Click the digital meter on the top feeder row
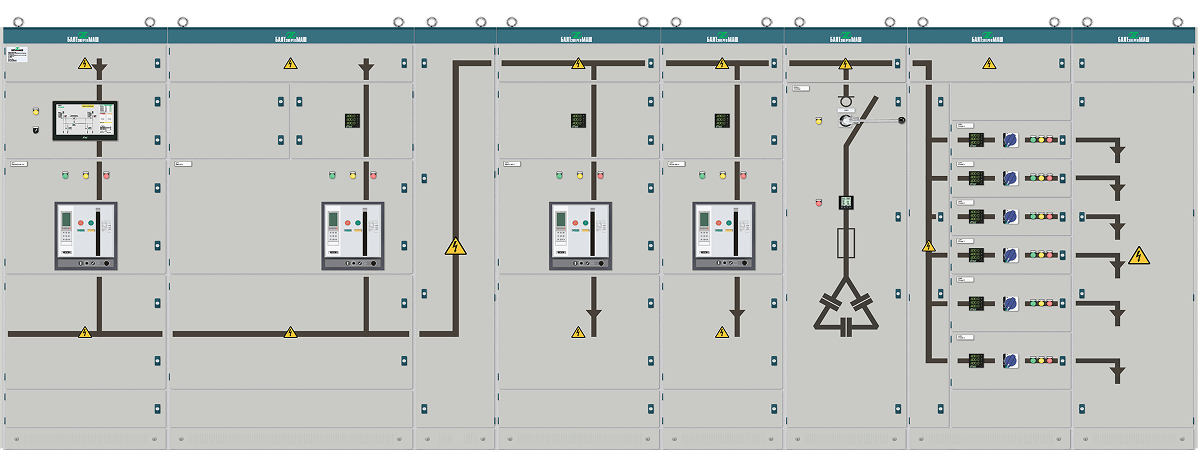 pos(977,140)
